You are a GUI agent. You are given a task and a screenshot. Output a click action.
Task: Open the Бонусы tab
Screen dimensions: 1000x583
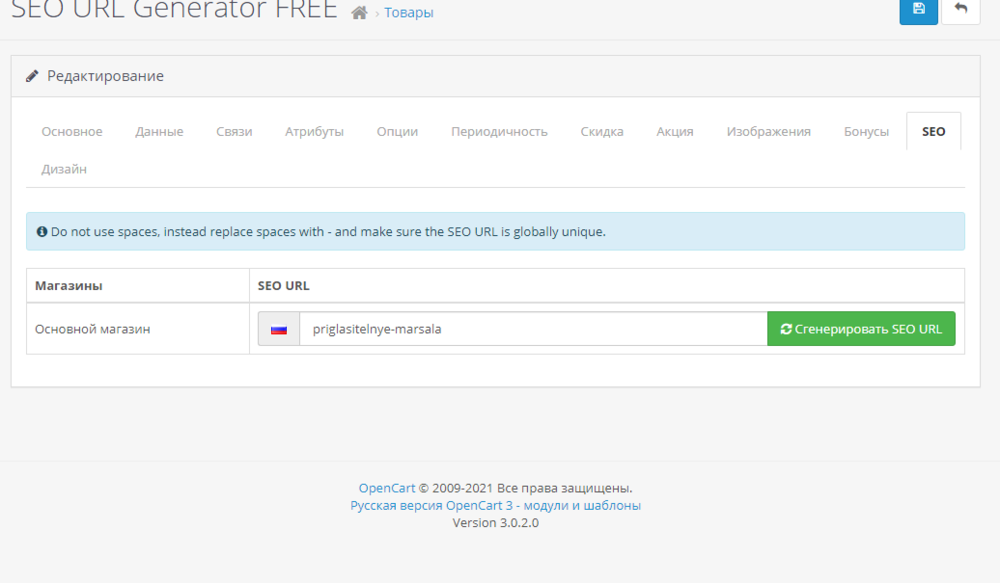(x=866, y=131)
